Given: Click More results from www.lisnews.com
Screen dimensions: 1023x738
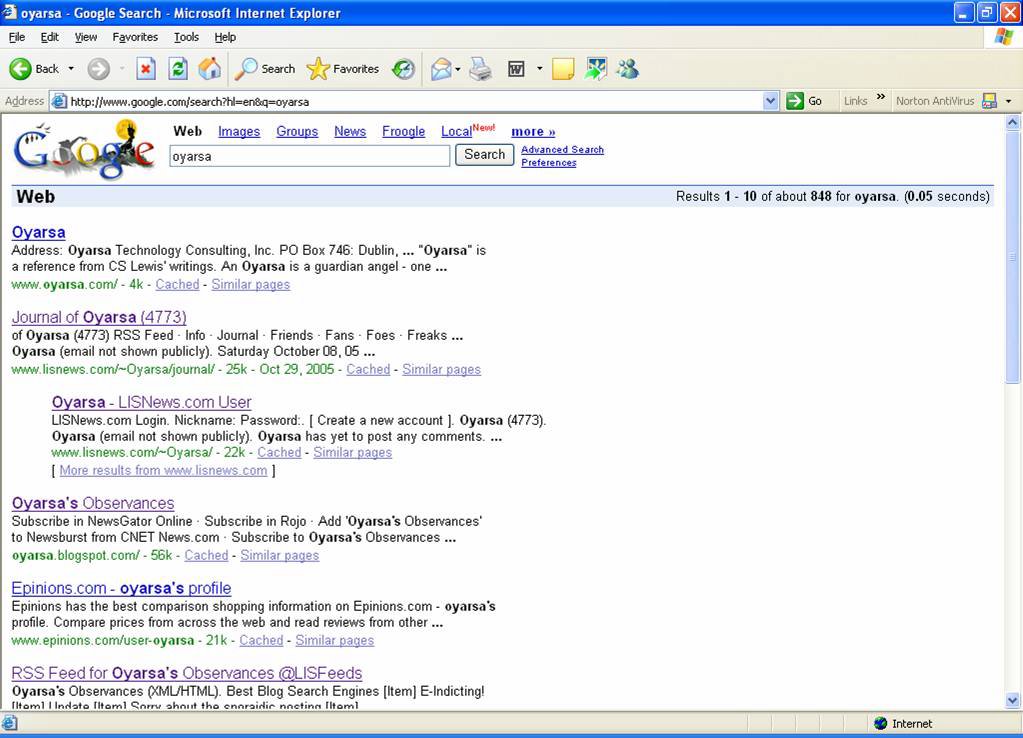Looking at the screenshot, I should tap(163, 470).
